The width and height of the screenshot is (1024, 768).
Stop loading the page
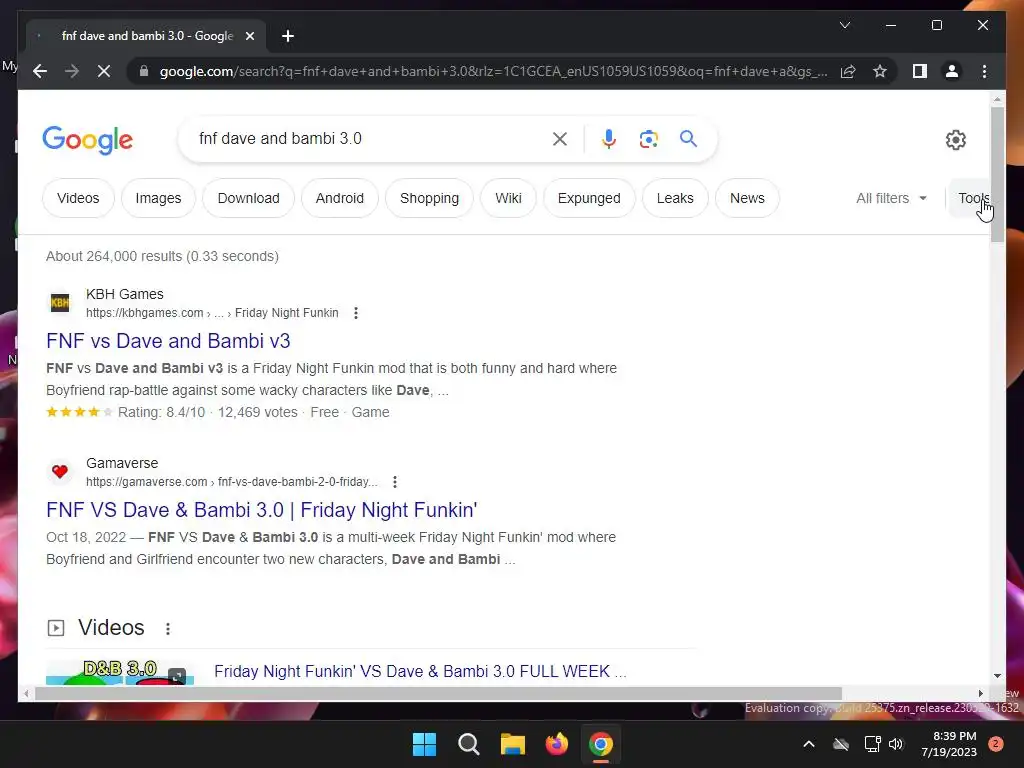tap(104, 71)
